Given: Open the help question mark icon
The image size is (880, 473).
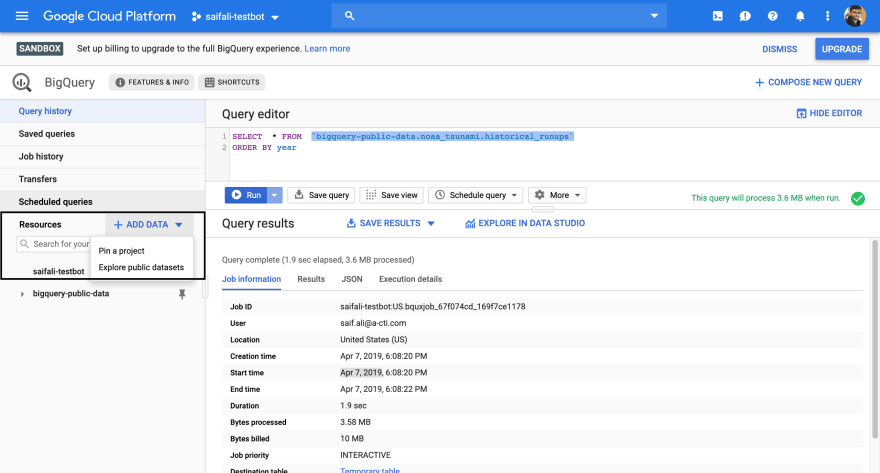Looking at the screenshot, I should click(x=773, y=16).
